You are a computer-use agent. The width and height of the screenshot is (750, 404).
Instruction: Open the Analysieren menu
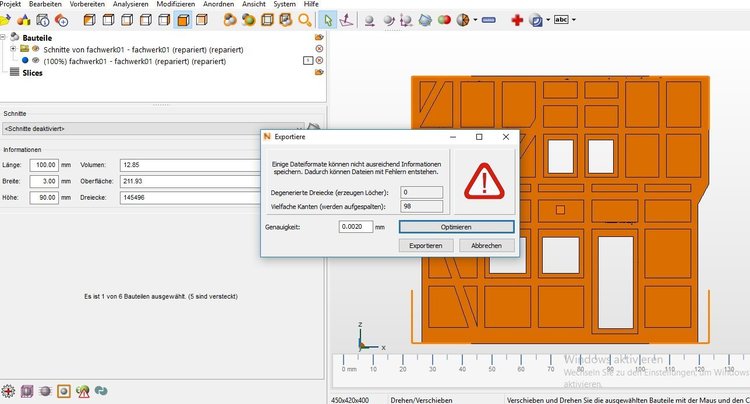[131, 4]
